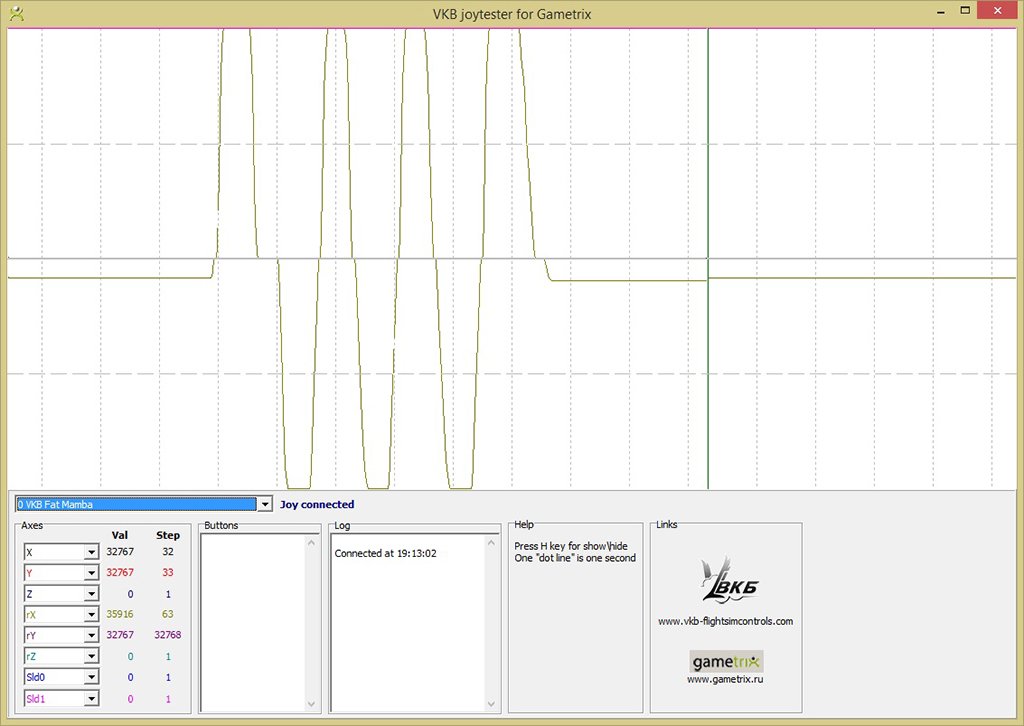Click 'One "dot line" is one second' text
The image size is (1024, 726).
tap(575, 558)
